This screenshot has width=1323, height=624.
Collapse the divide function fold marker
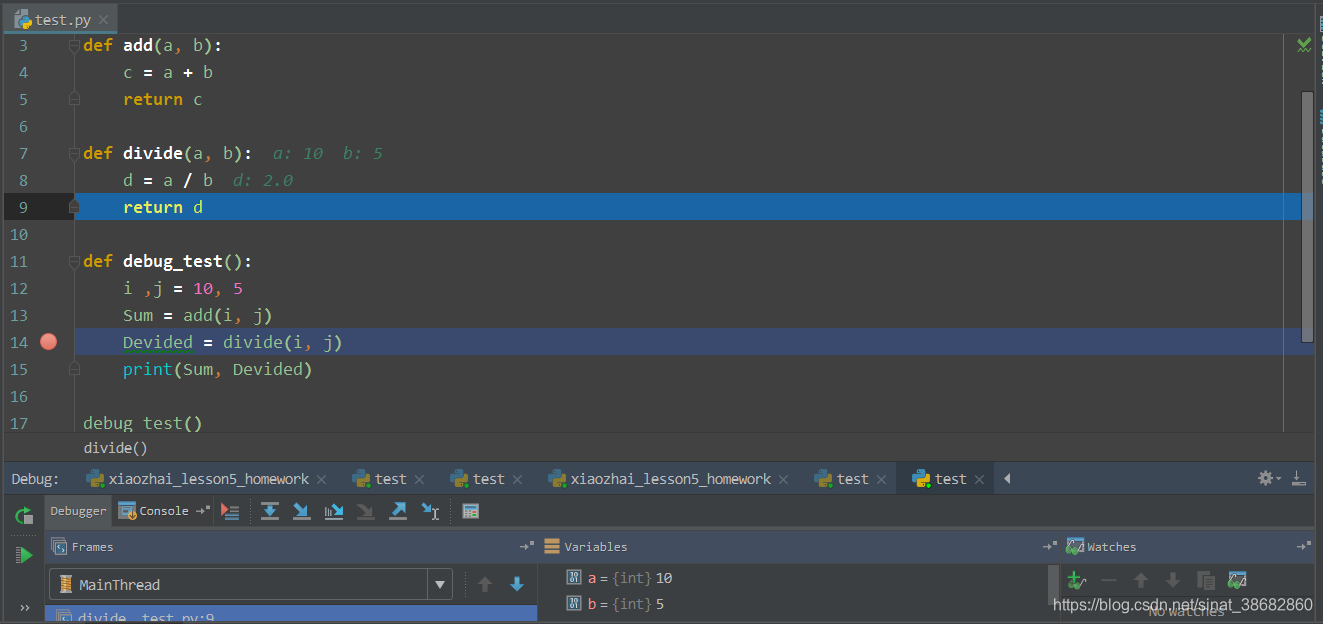pyautogui.click(x=74, y=153)
